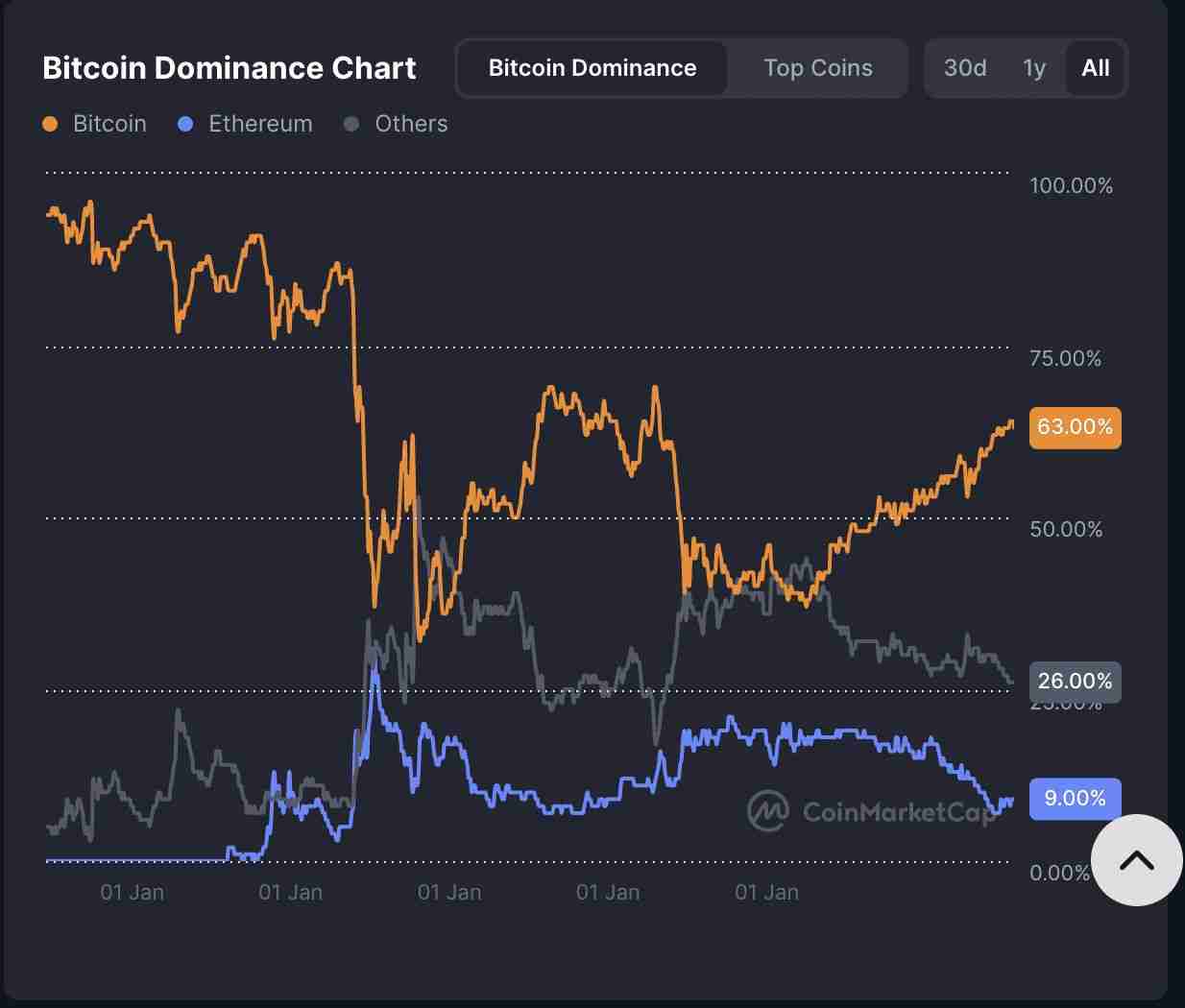The width and height of the screenshot is (1185, 1008).
Task: Click the gray 26.00% Others value badge
Action: [x=1075, y=682]
